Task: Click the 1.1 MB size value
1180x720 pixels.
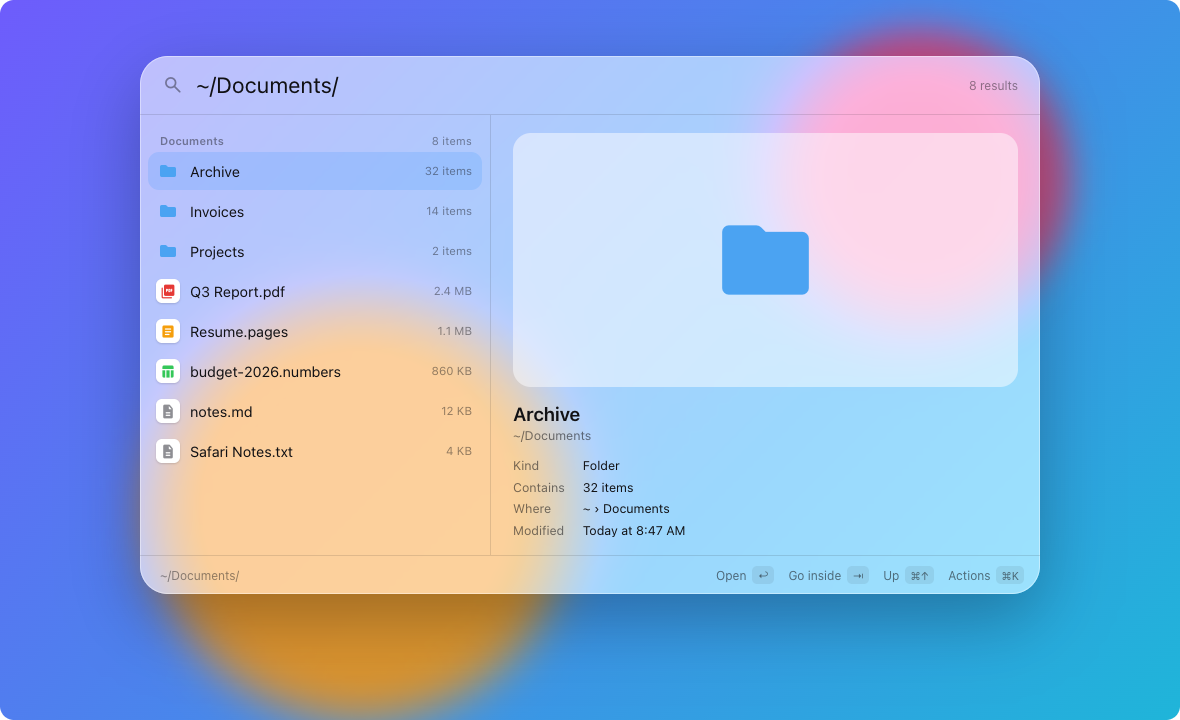Action: pyautogui.click(x=455, y=330)
